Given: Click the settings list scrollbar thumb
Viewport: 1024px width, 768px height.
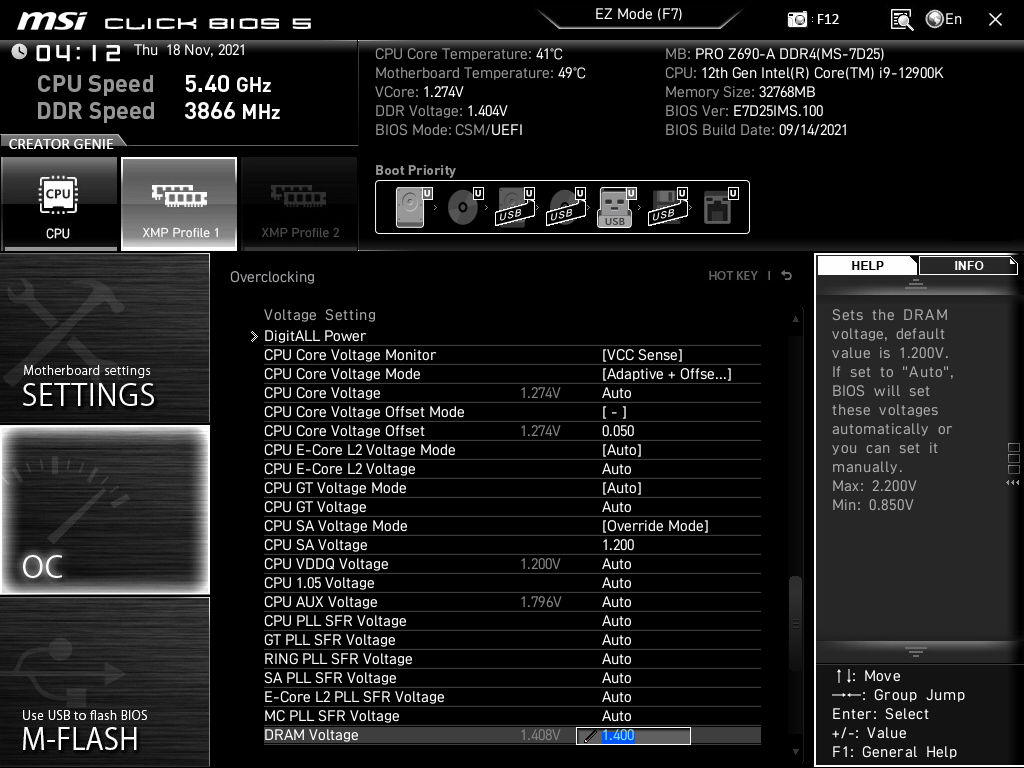Looking at the screenshot, I should [795, 624].
